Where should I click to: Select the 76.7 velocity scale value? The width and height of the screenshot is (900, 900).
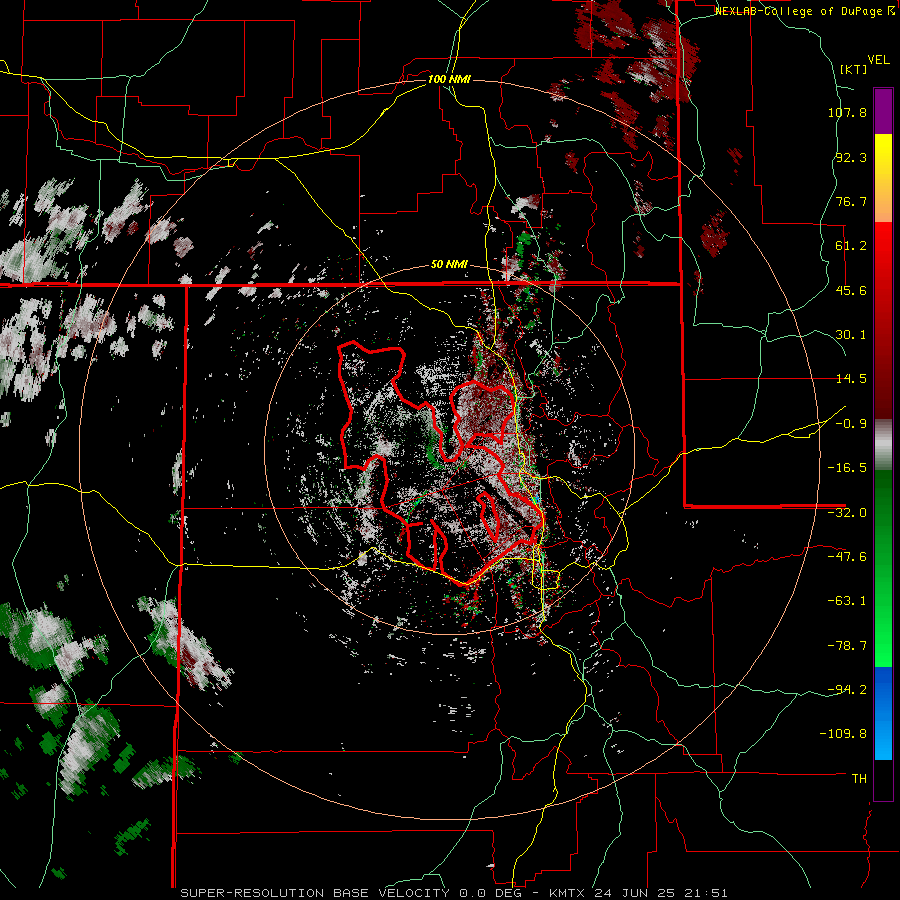pos(851,201)
